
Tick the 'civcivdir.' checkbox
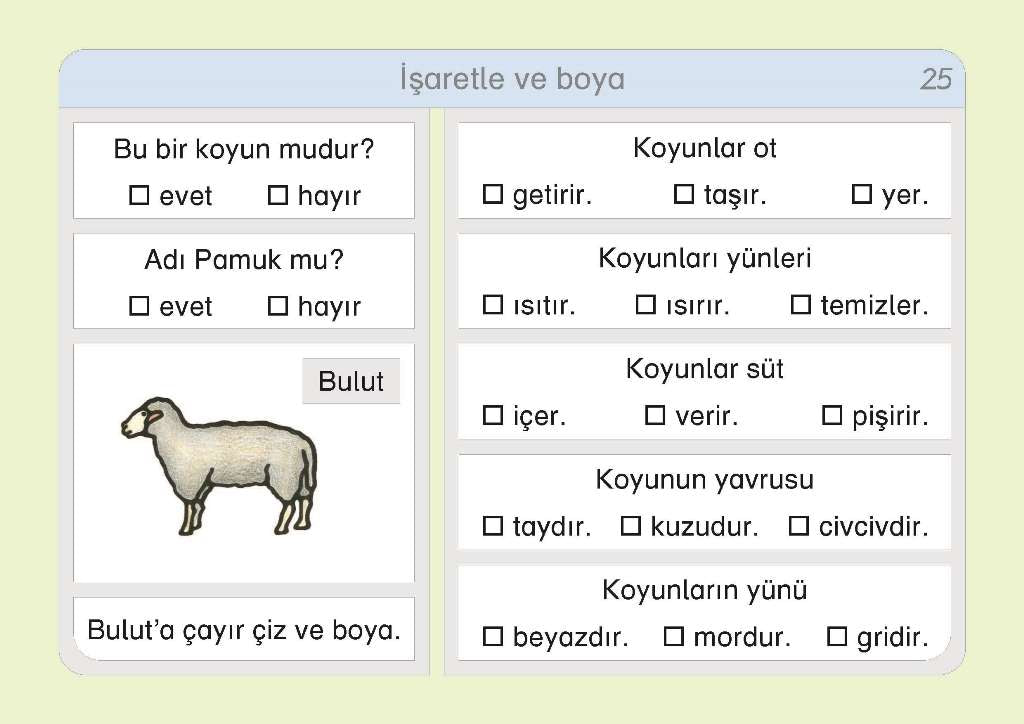[799, 525]
